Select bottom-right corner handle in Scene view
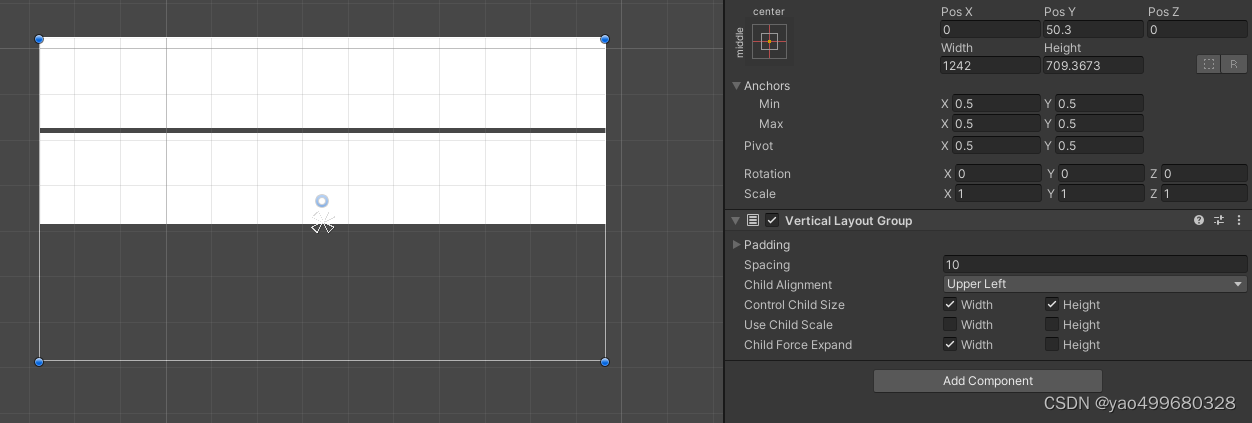Viewport: 1252px width, 423px height. [605, 361]
